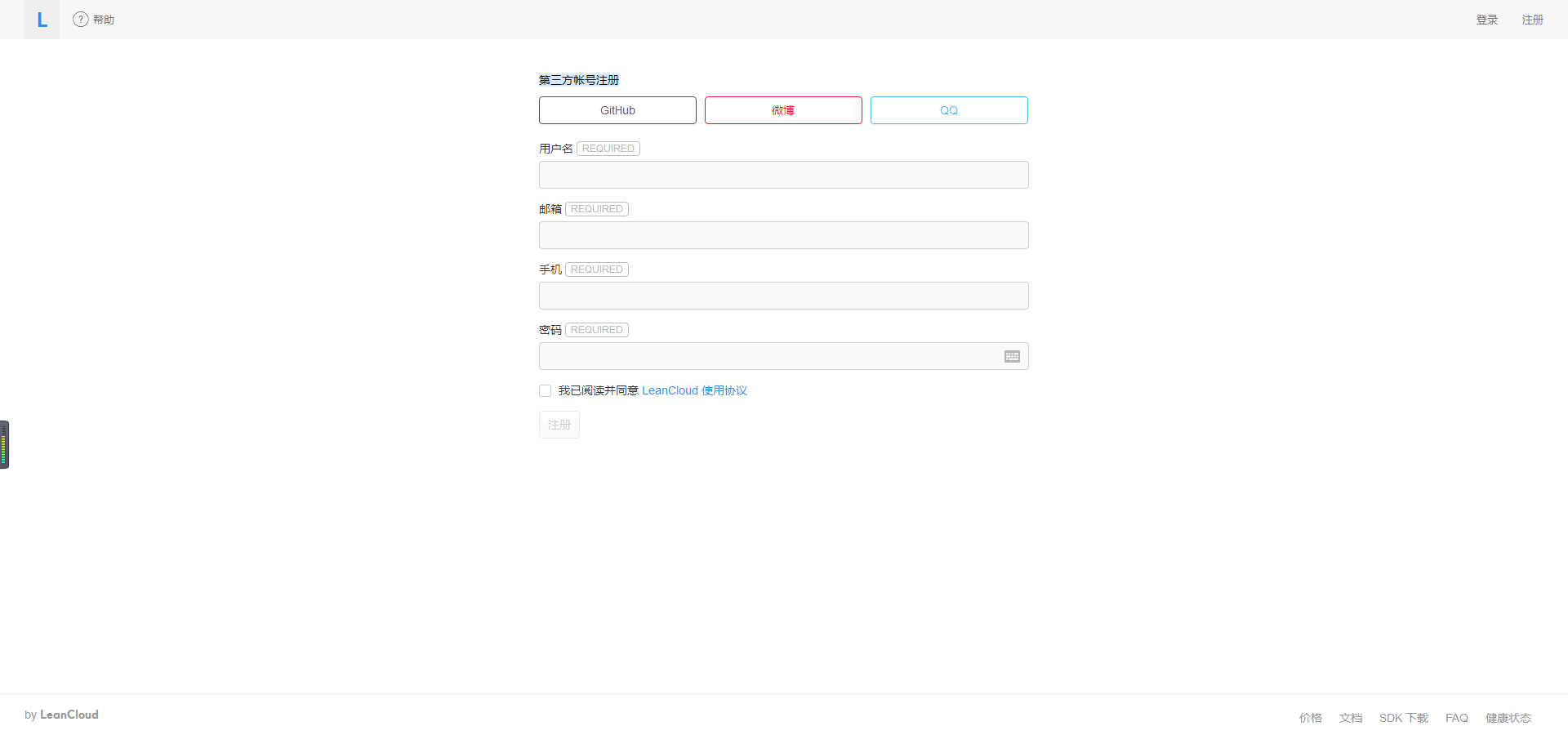Open the LeanCloud 使用协议 link
Screen dimensions: 1568x744
(694, 390)
